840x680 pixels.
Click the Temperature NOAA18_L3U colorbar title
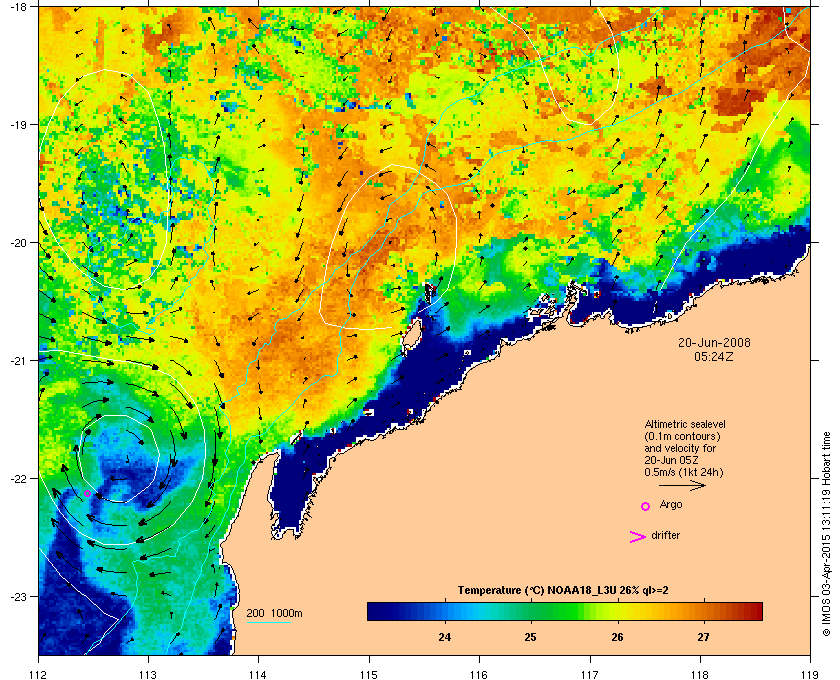[563, 591]
